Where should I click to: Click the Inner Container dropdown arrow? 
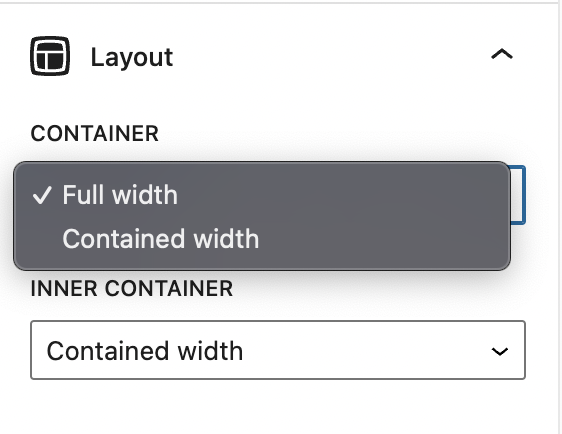pyautogui.click(x=500, y=351)
